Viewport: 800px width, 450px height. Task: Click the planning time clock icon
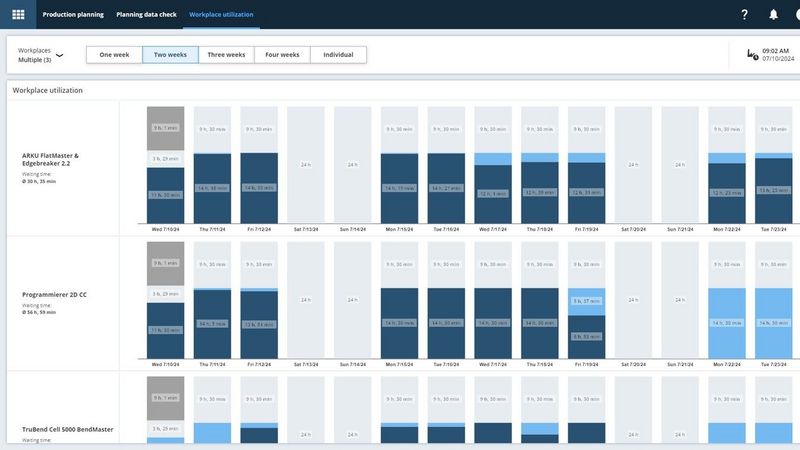(752, 55)
